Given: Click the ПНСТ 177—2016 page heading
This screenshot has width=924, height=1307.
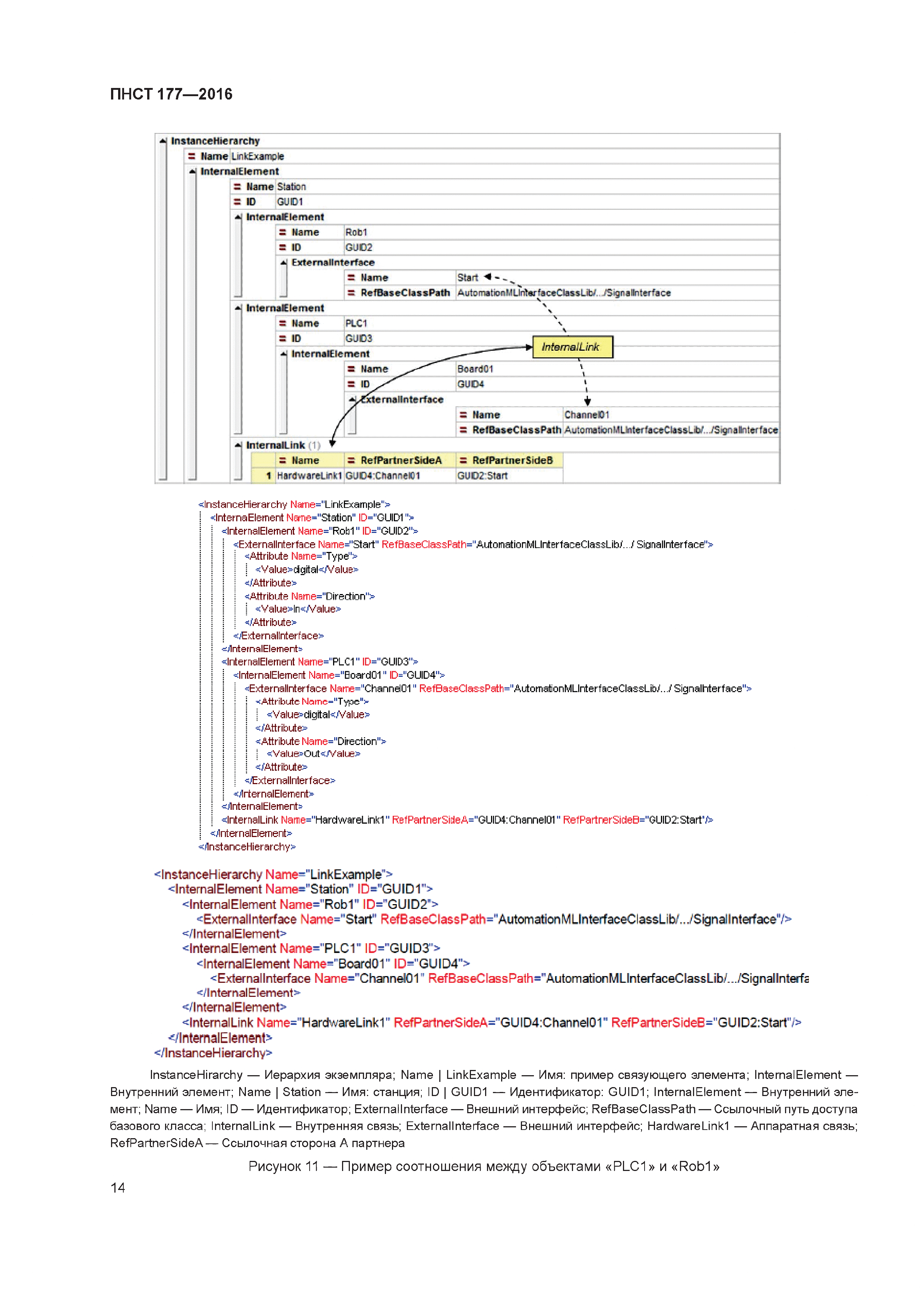Looking at the screenshot, I should 171,94.
